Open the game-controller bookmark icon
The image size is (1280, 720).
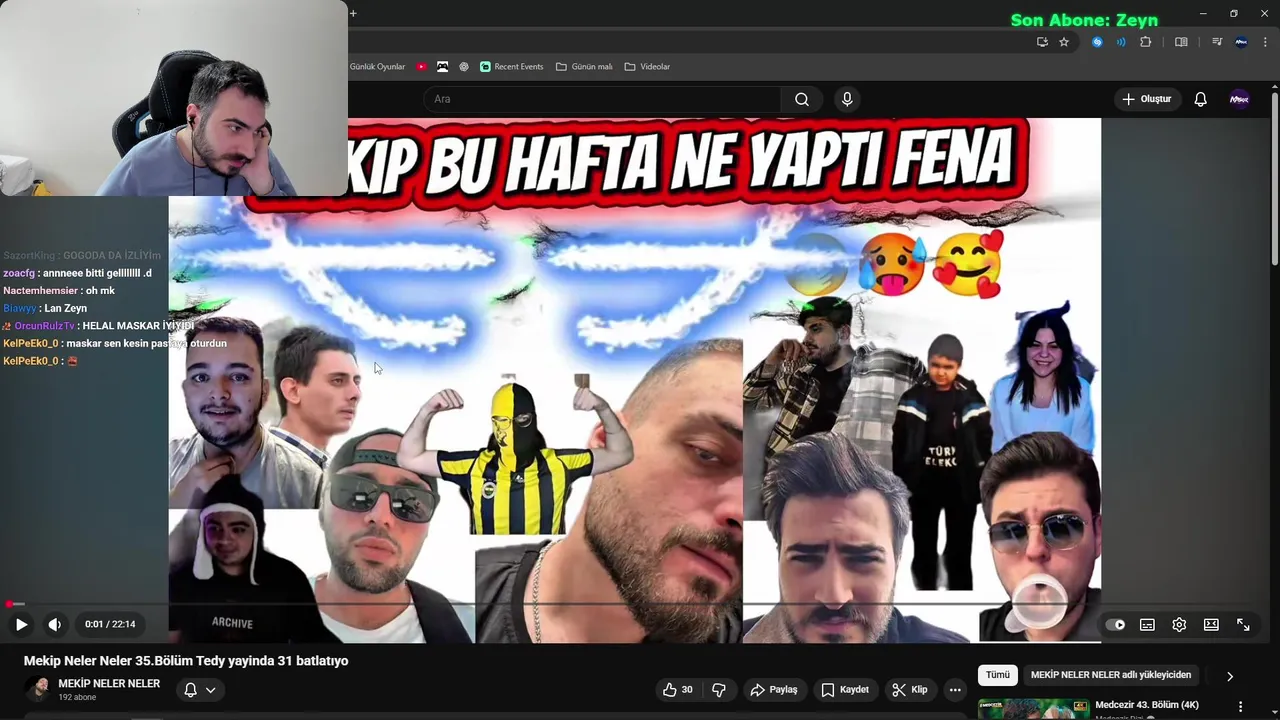point(443,67)
